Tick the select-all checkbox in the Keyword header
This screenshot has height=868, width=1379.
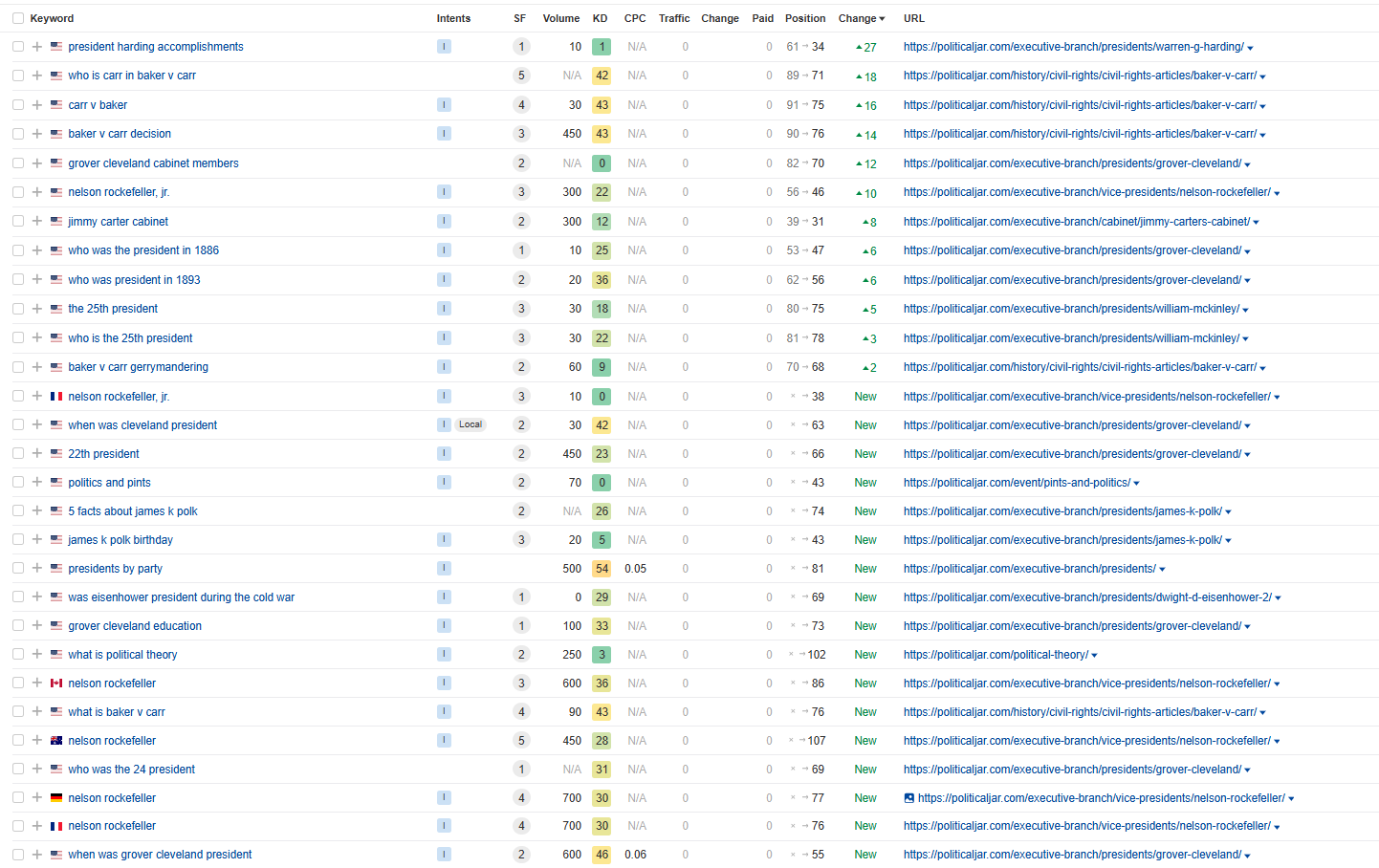[x=18, y=18]
